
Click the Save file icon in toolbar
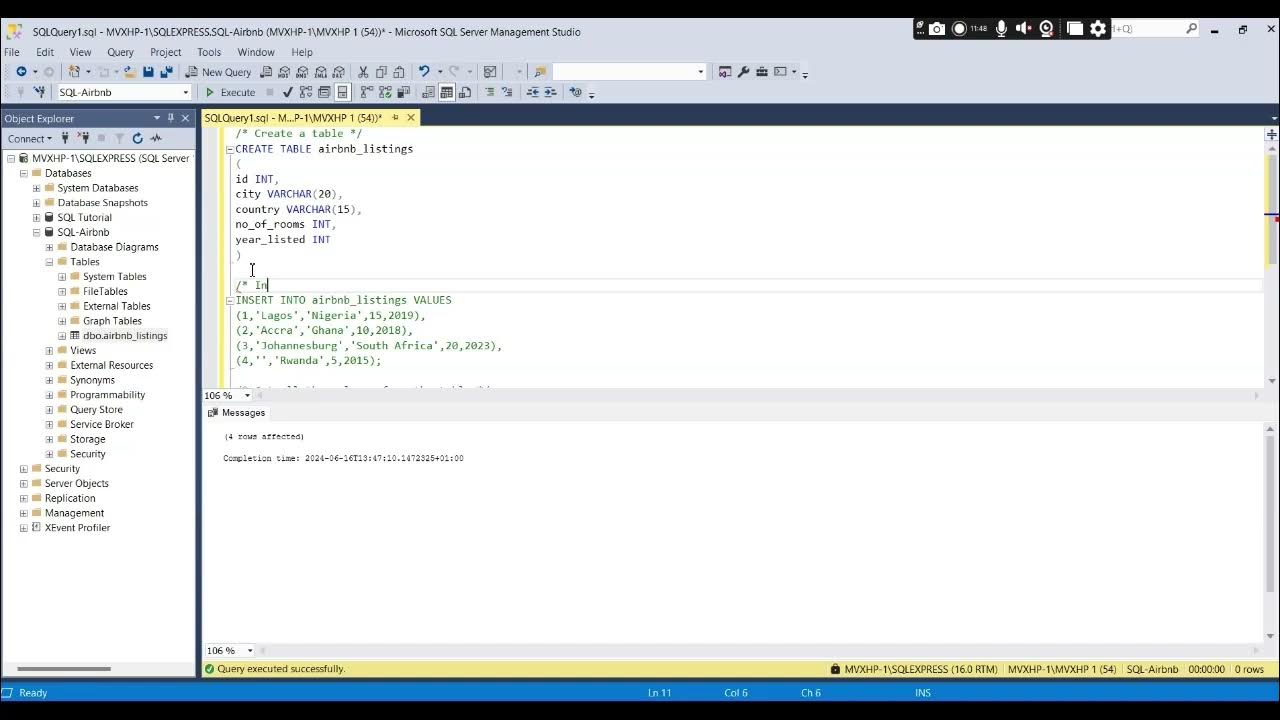tap(148, 72)
